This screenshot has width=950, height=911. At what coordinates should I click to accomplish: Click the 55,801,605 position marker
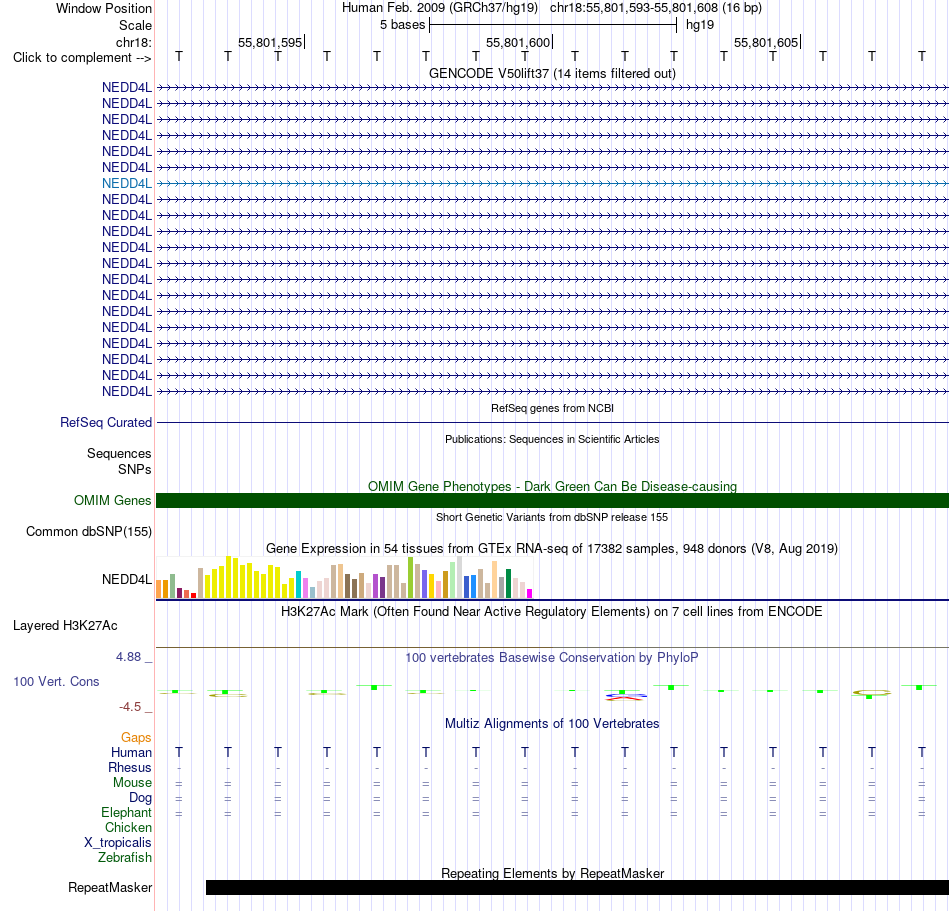pyautogui.click(x=766, y=42)
